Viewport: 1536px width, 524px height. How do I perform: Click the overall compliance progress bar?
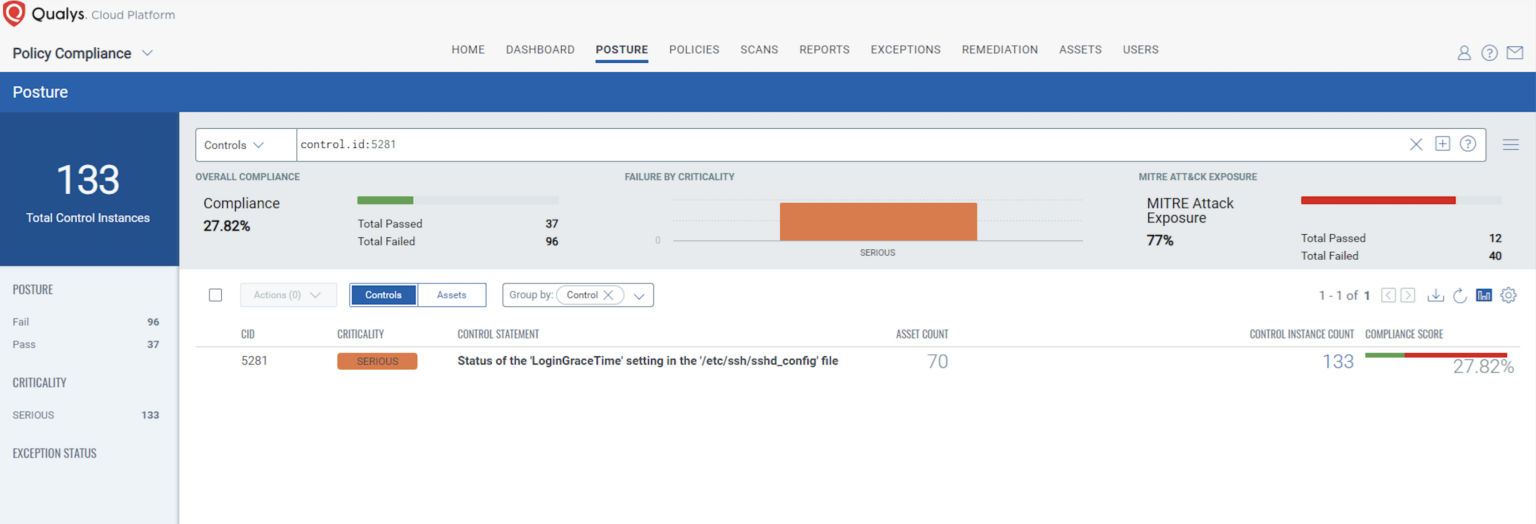click(x=458, y=200)
